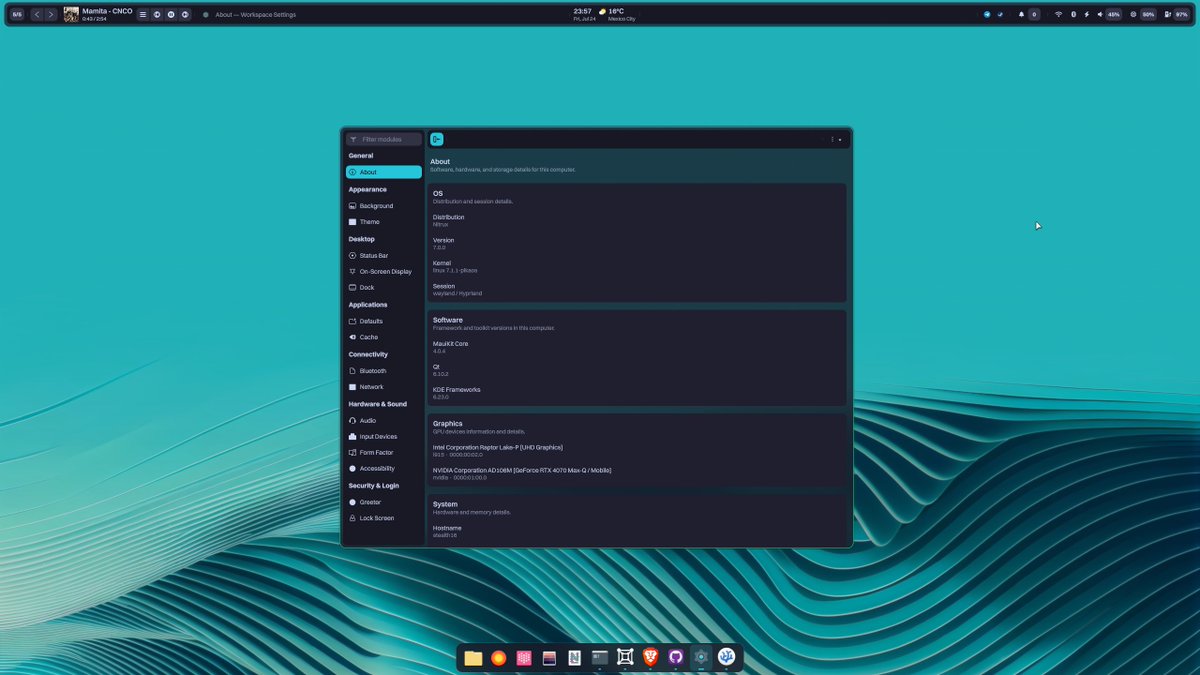The height and width of the screenshot is (675, 1200).
Task: Open the square frame app in dock
Action: (x=625, y=657)
